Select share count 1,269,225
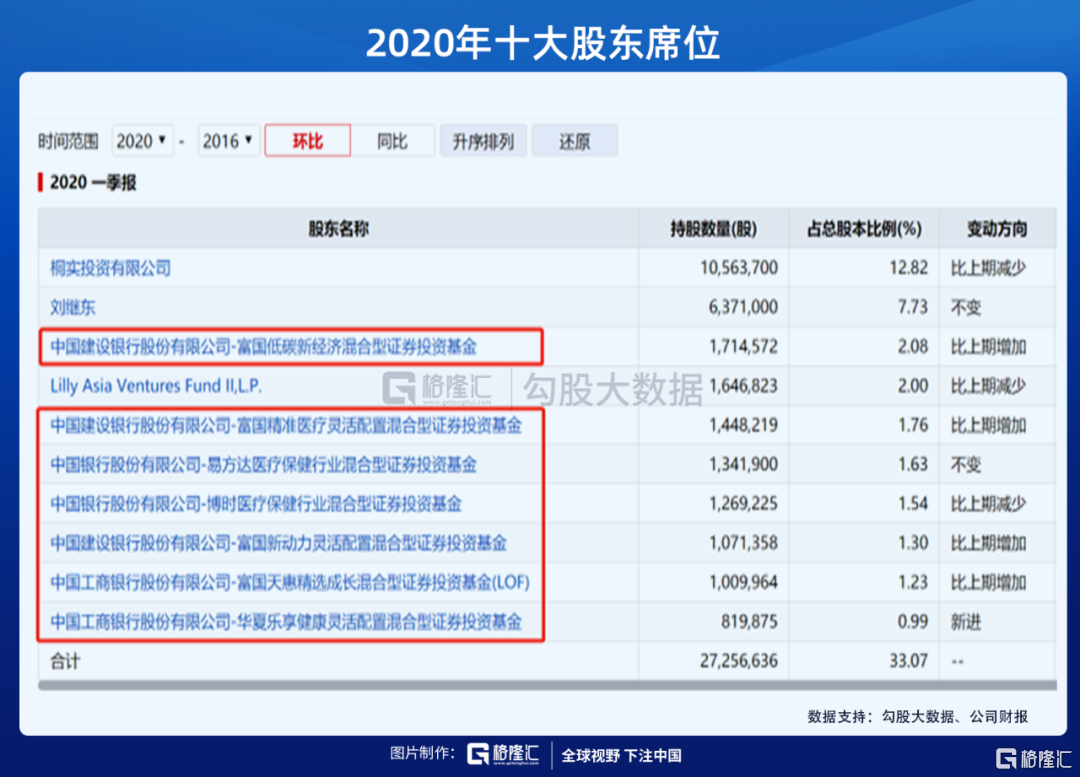Screen dimensions: 1080x777 click(x=742, y=504)
